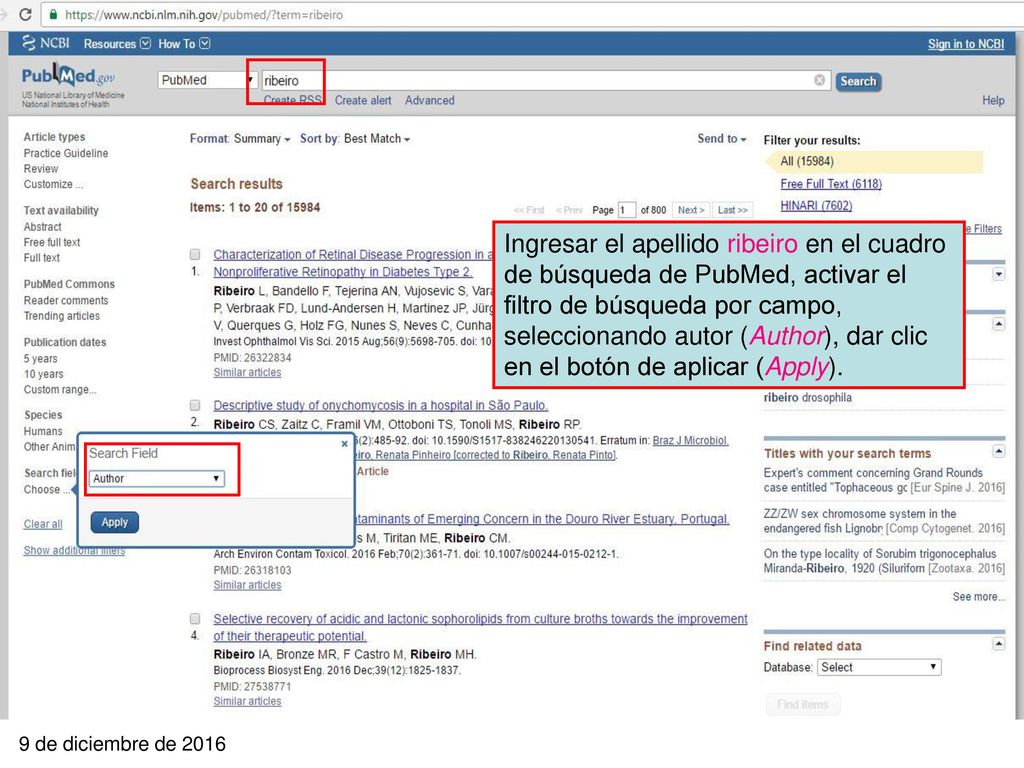1024x768 pixels.
Task: Apply the Humans species filter
Action: point(43,432)
